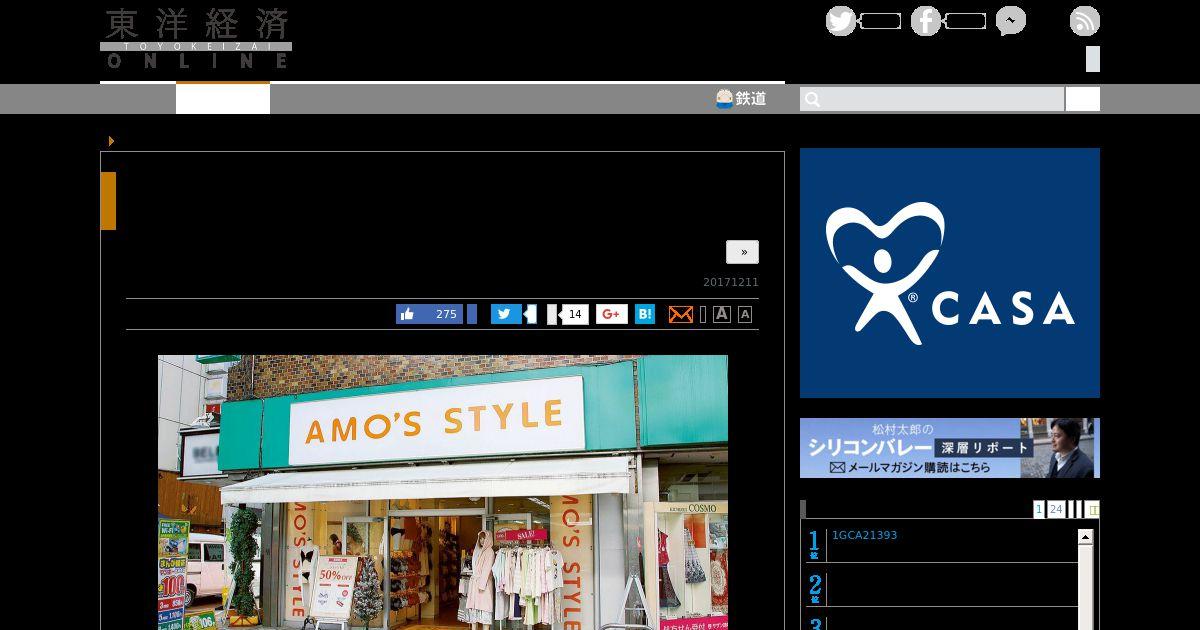Viewport: 1200px width, 630px height.
Task: Click the ranking list scroll-up arrow
Action: tap(1085, 537)
